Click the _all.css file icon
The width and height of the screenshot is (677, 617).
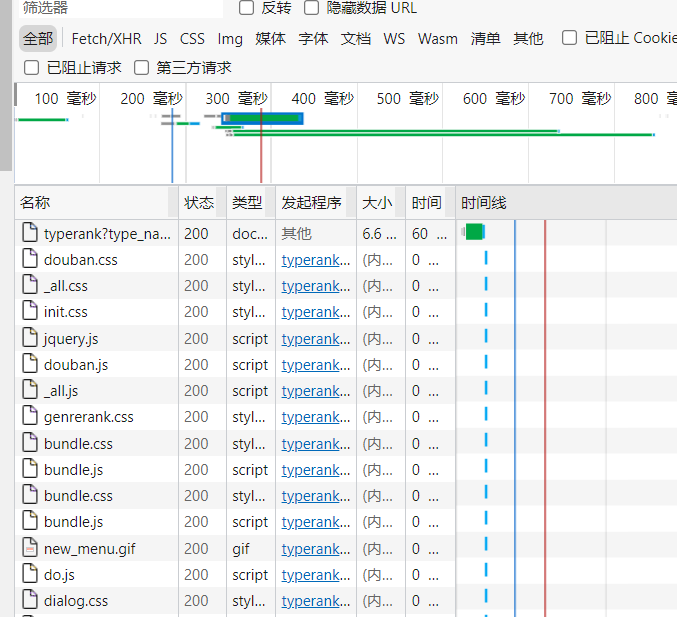click(30, 284)
